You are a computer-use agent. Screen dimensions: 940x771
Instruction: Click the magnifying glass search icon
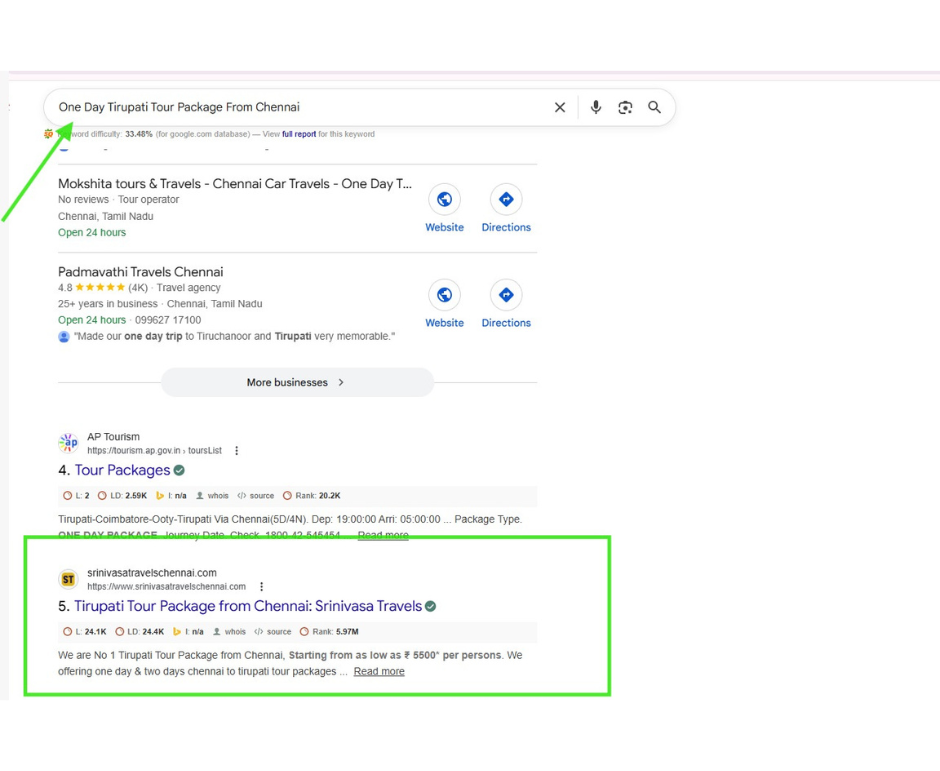coord(654,107)
